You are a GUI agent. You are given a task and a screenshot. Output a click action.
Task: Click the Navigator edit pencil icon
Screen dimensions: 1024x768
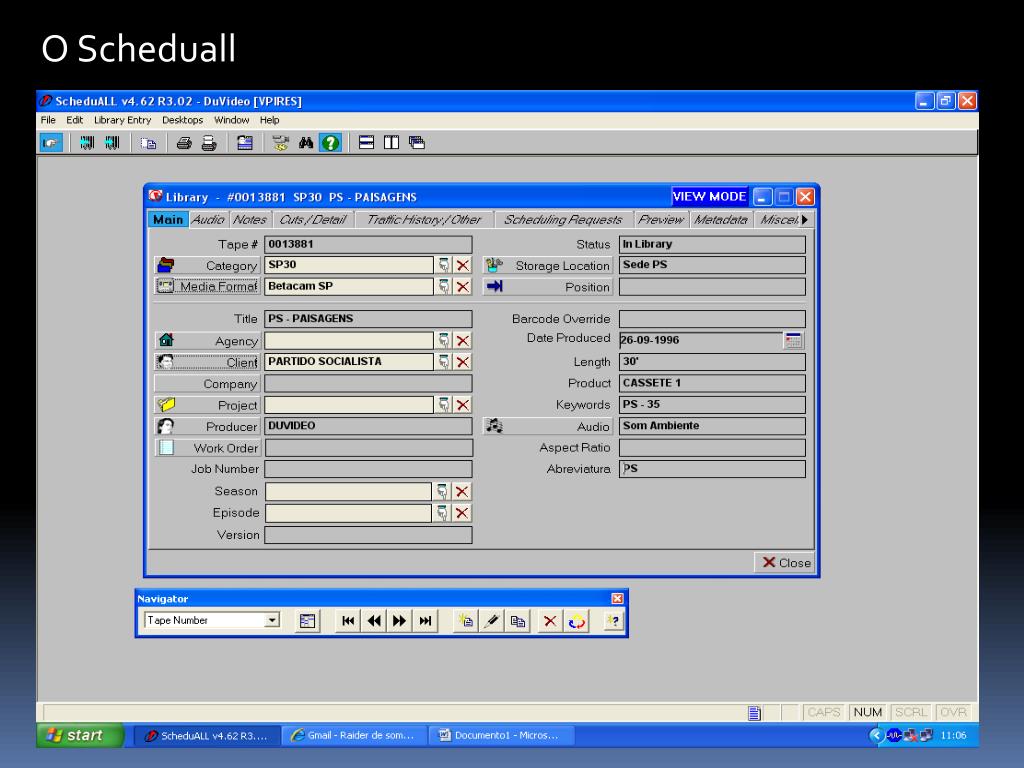click(492, 621)
